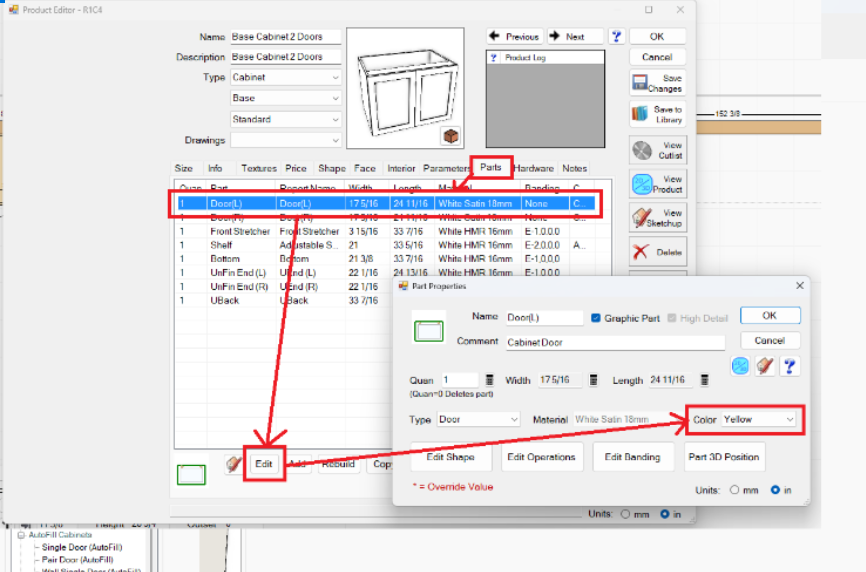Click the Edit Banding button
Screen dimensions: 866x572
[x=635, y=457]
